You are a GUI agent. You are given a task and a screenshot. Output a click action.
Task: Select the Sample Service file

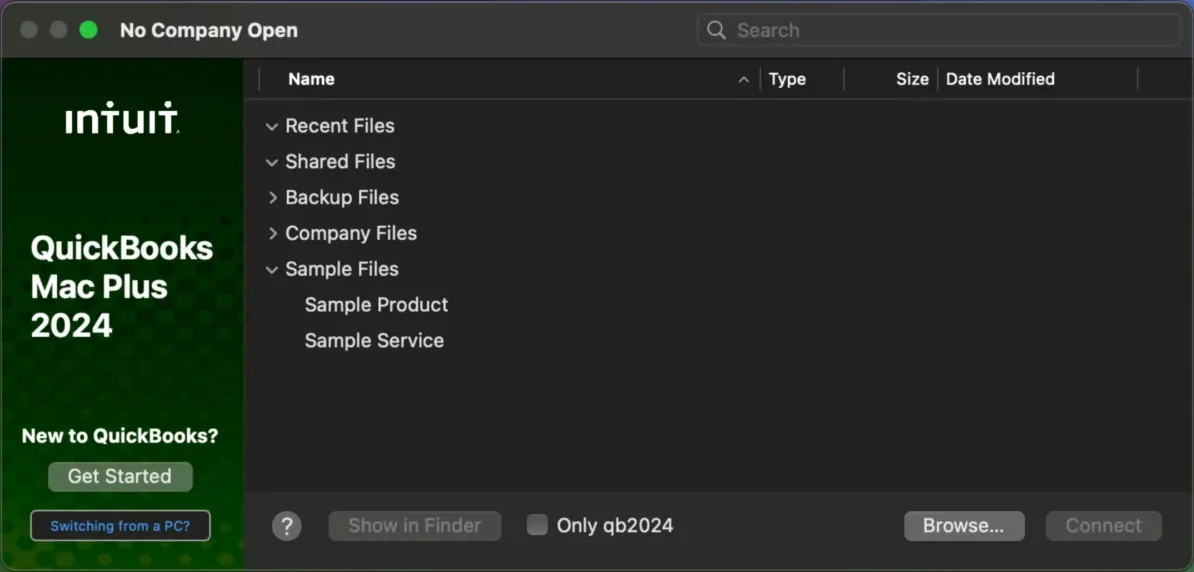click(x=374, y=341)
